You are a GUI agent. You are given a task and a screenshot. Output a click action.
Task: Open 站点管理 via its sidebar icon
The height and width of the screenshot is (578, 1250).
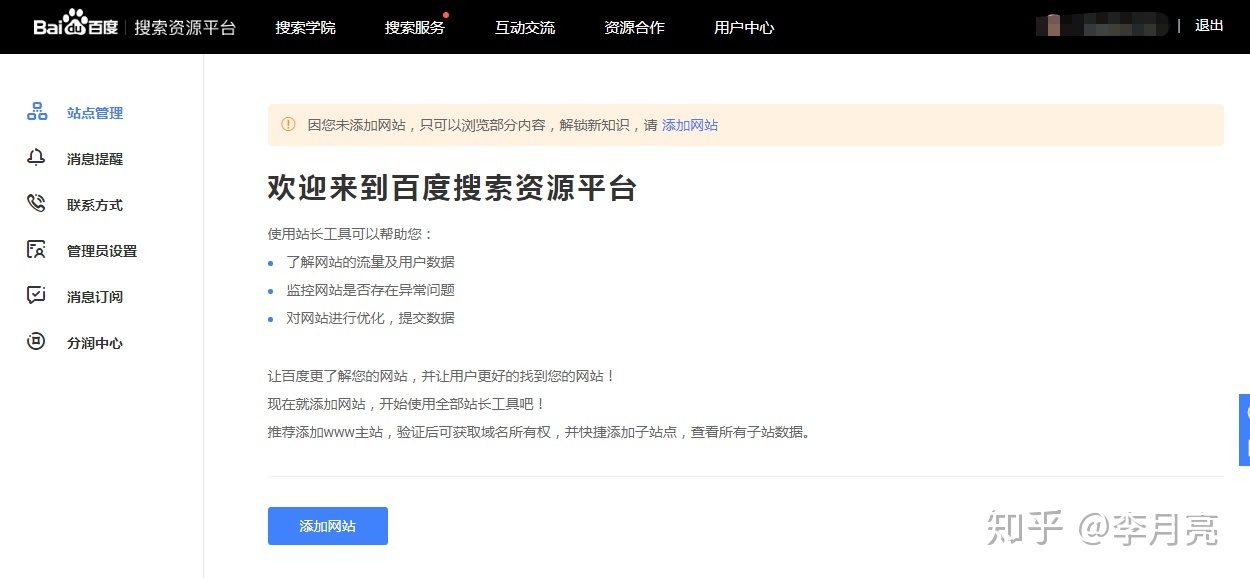pos(37,112)
